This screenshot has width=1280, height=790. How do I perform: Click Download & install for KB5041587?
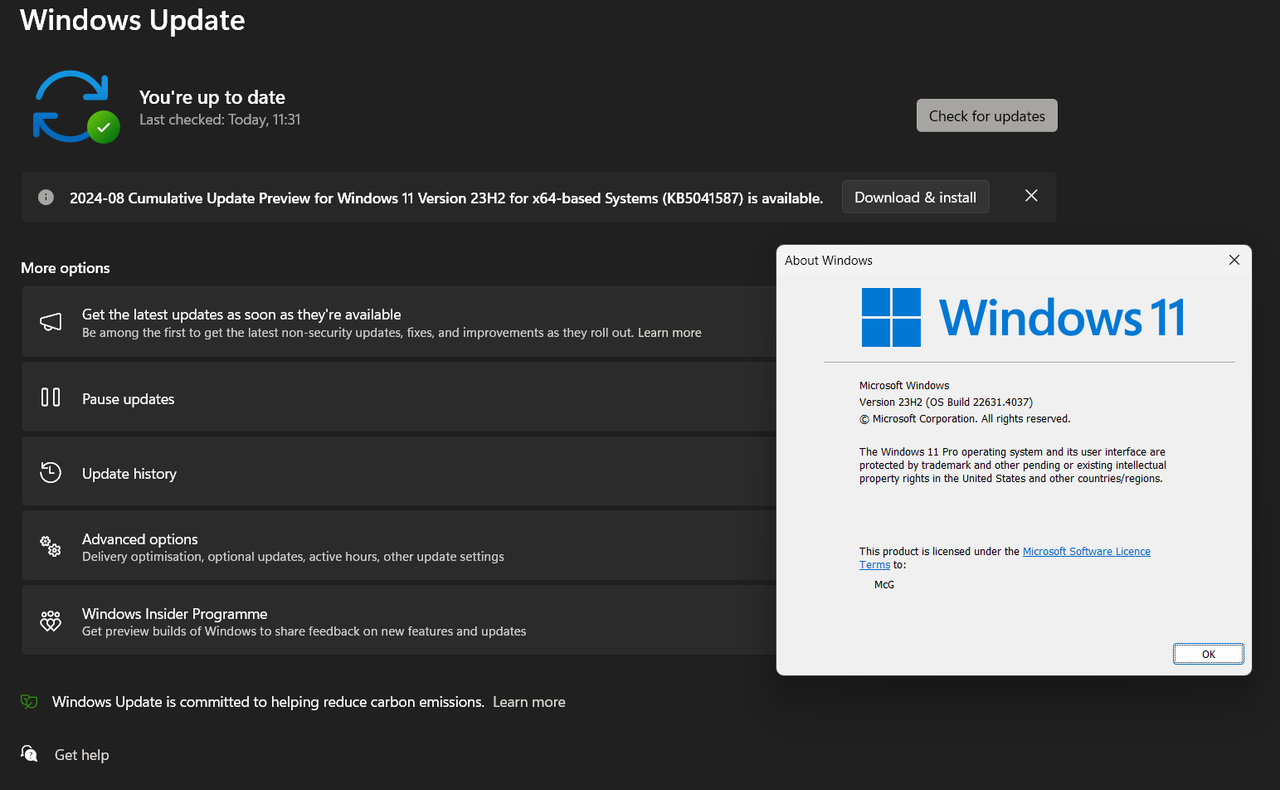(915, 197)
